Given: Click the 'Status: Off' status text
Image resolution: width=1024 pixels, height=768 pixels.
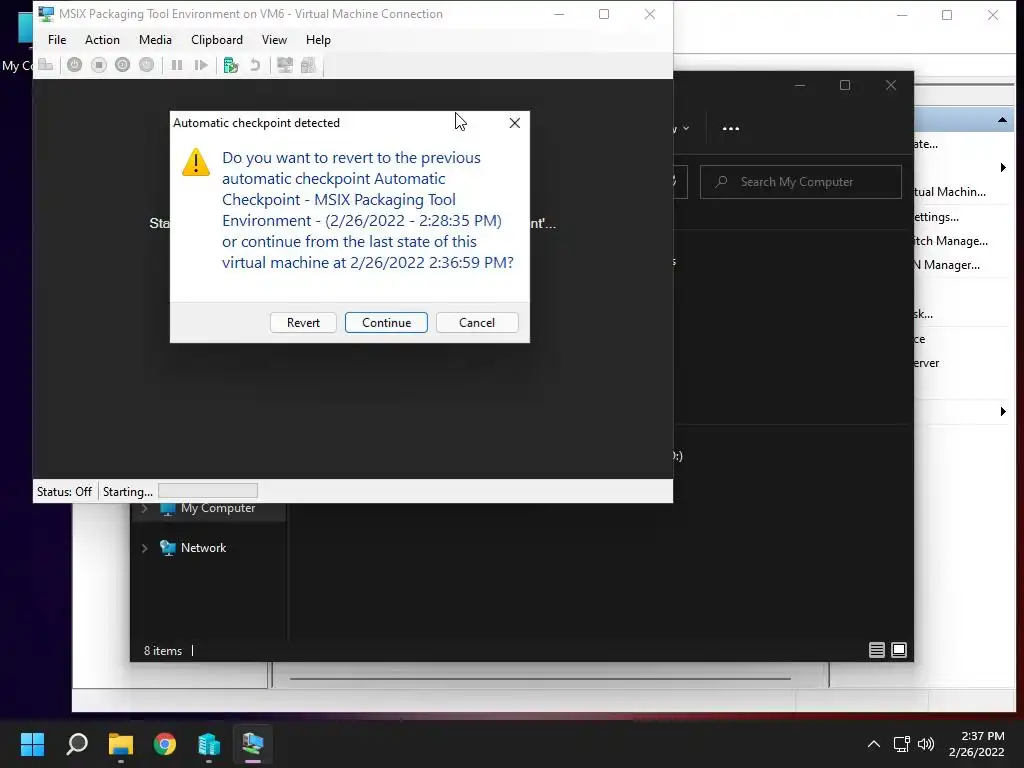Looking at the screenshot, I should [64, 492].
